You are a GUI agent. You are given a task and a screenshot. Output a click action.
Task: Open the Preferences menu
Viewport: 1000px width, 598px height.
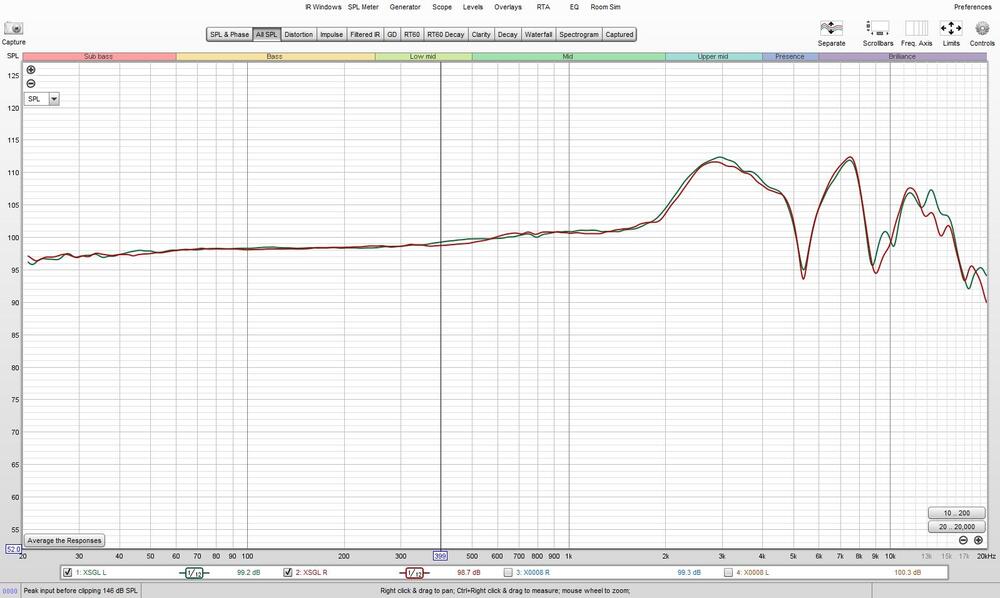tap(972, 7)
